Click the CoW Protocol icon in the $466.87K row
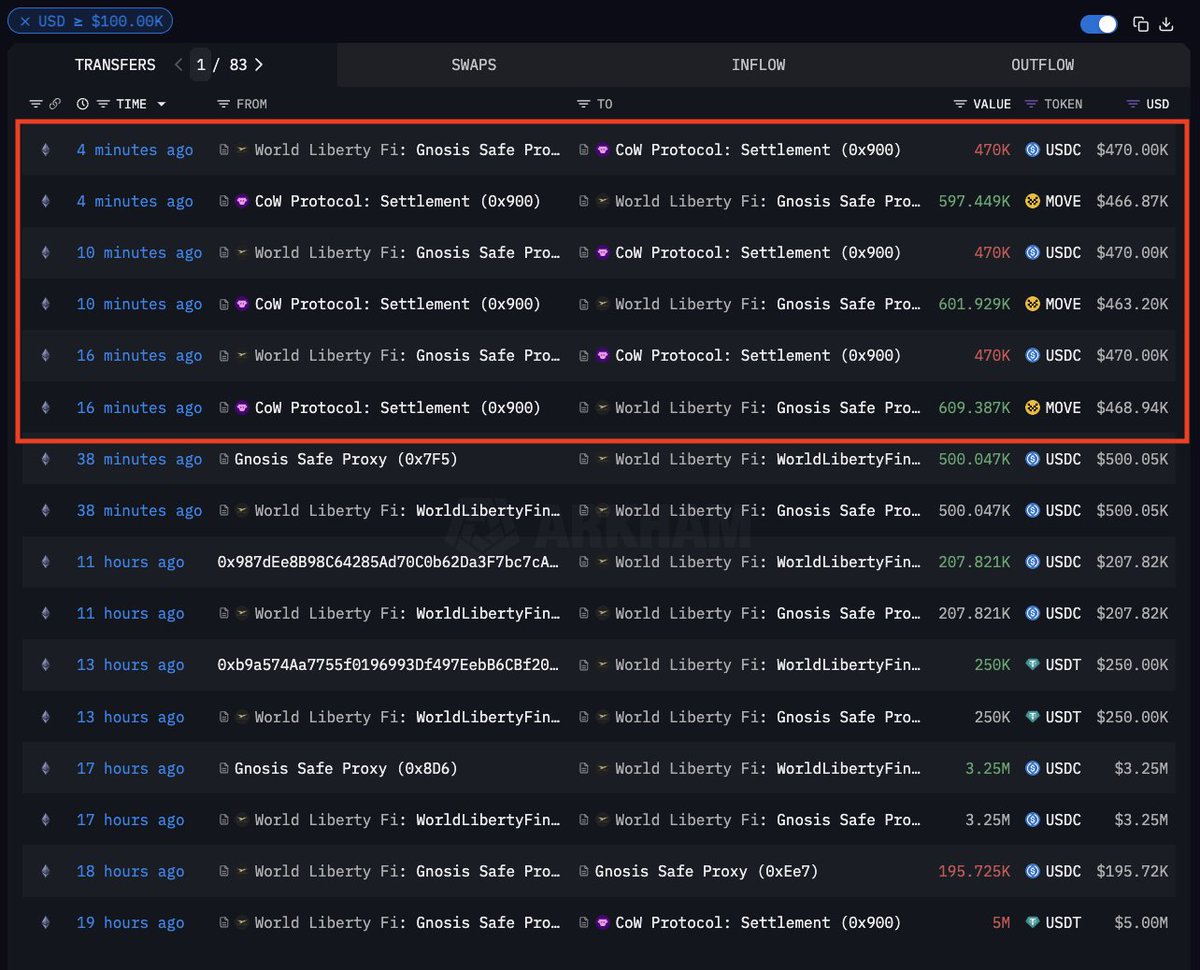This screenshot has height=970, width=1200. point(242,201)
